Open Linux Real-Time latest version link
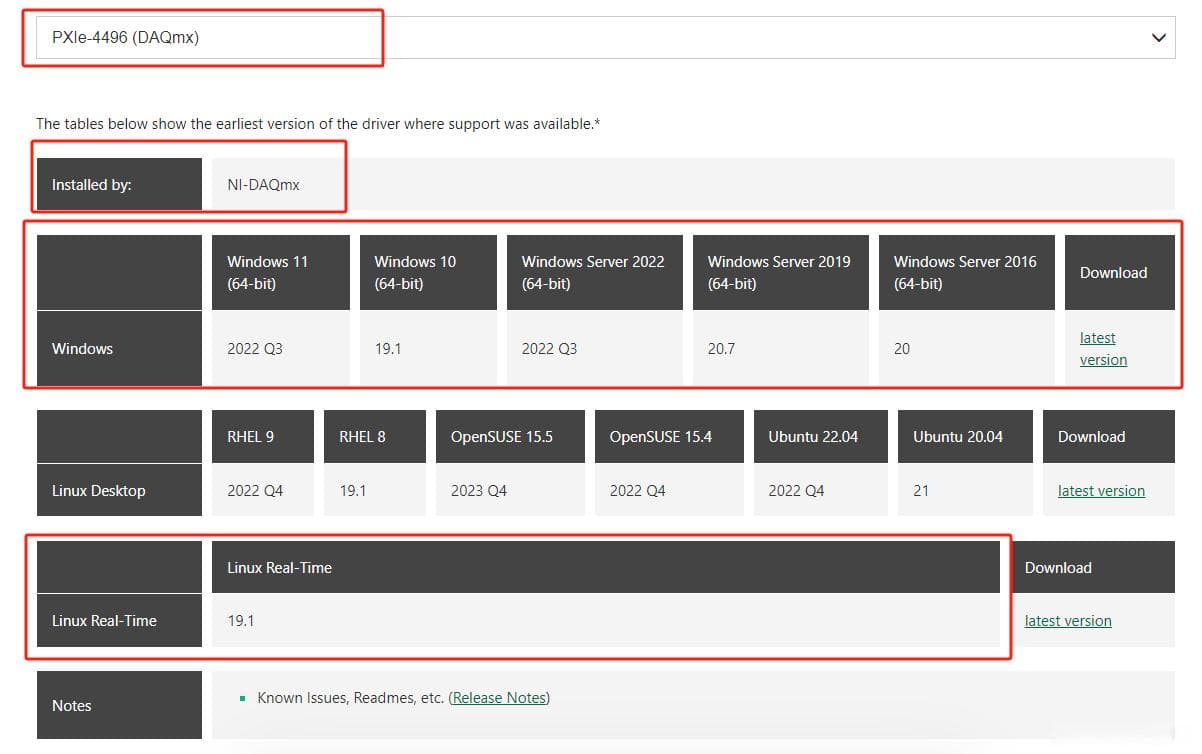The height and width of the screenshot is (754, 1202). coord(1068,621)
